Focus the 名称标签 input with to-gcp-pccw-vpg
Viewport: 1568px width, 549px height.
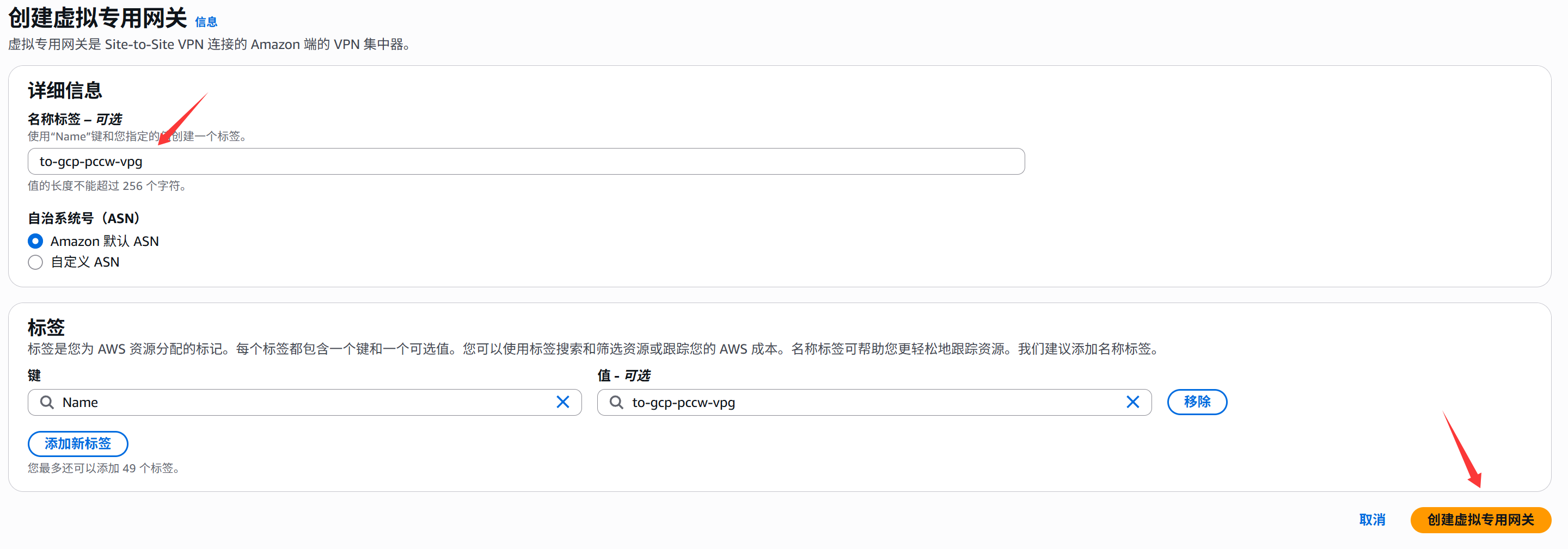point(526,161)
